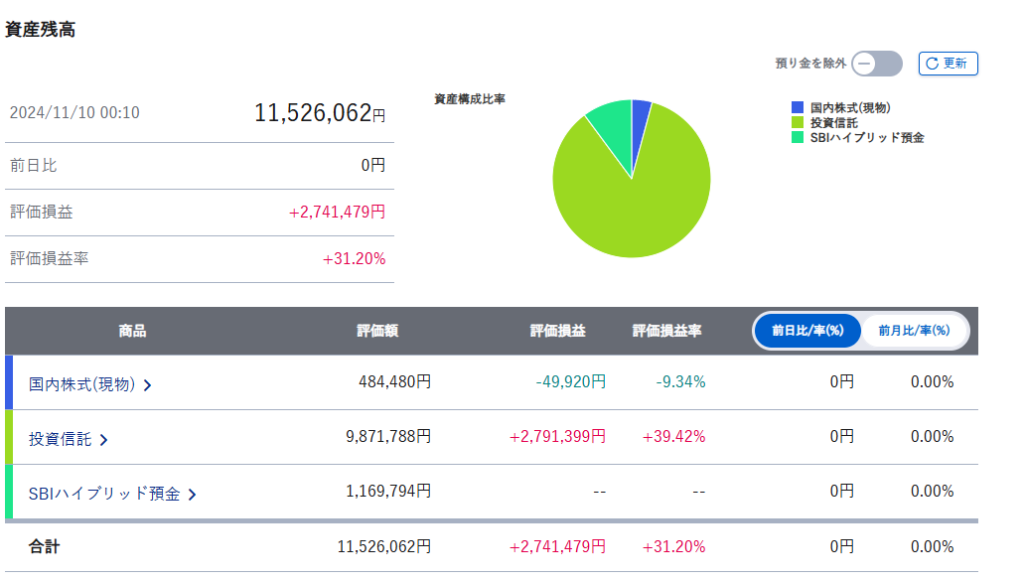1024x581 pixels.
Task: Open the SBIハイブリッド預金 product link
Action: 104,493
